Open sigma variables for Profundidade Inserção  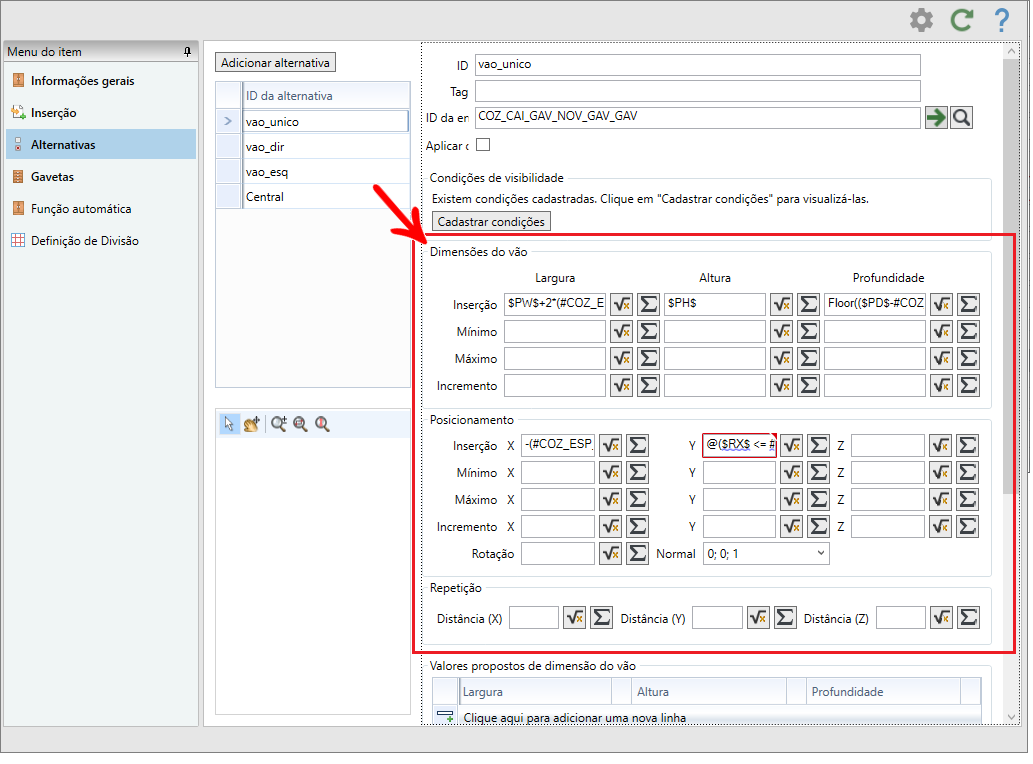[x=968, y=304]
